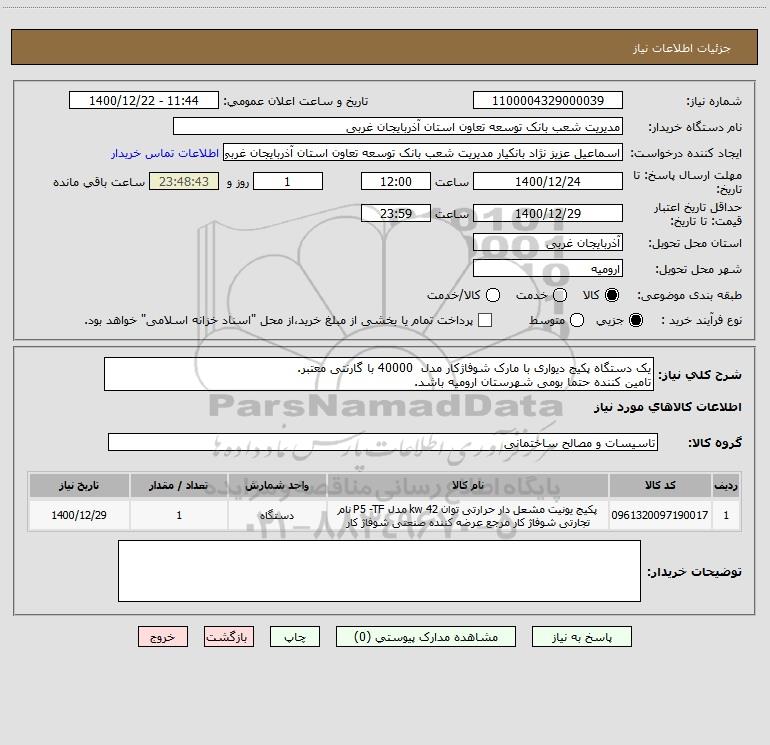Select the جزیی purchase type radio
The image size is (770, 745).
click(x=635, y=320)
